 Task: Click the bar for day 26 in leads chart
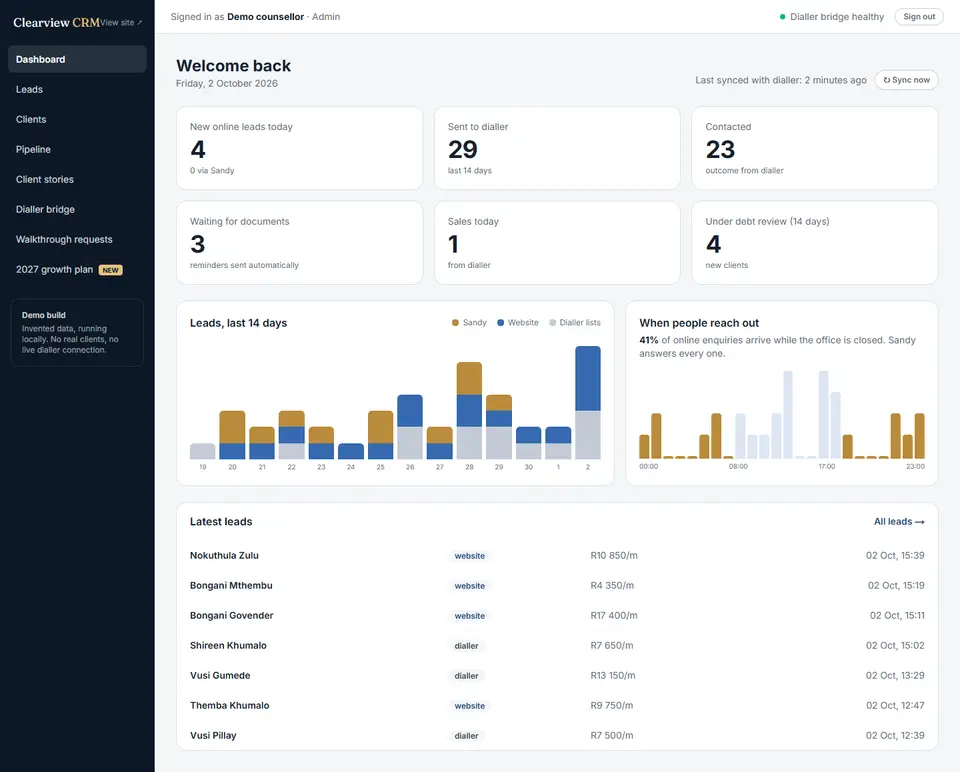point(410,427)
